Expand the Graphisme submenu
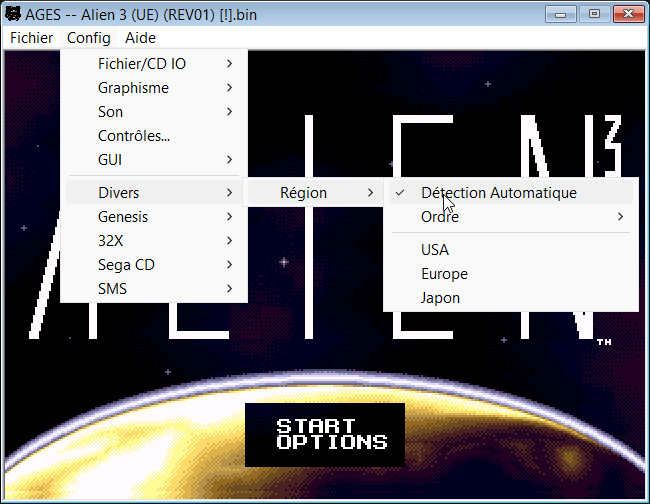This screenshot has height=504, width=650. click(154, 88)
